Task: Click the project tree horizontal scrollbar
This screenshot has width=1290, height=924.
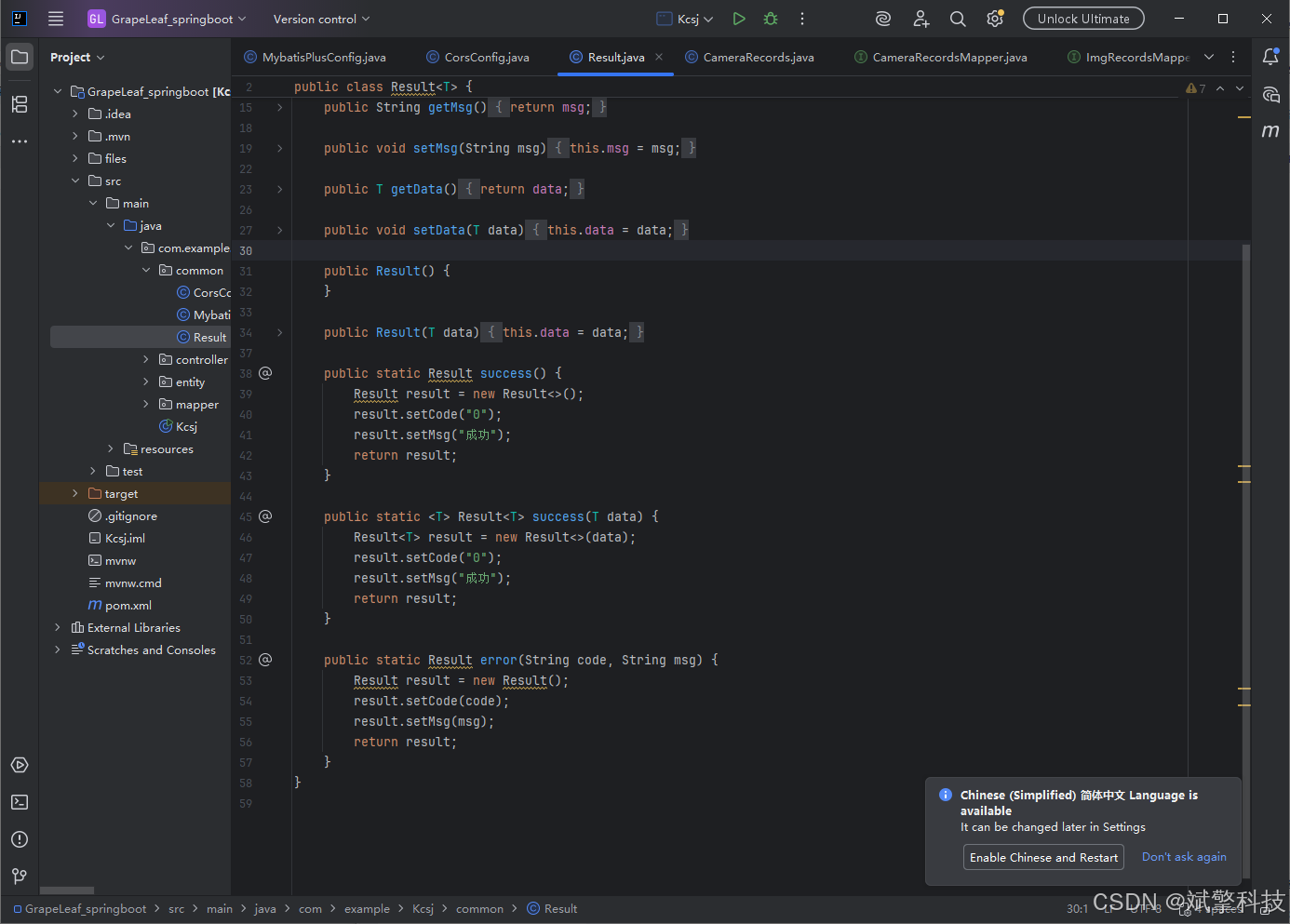Action: (x=66, y=891)
